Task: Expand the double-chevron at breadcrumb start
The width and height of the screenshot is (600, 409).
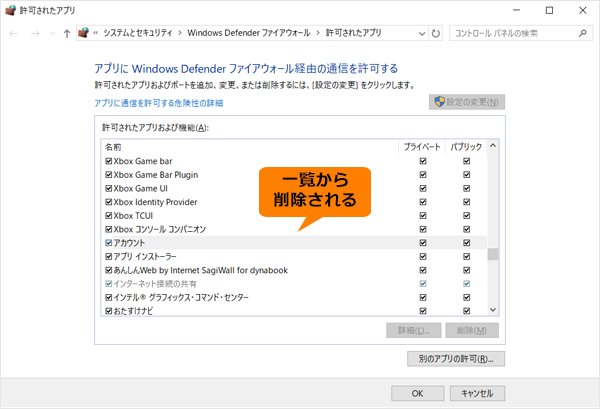Action: point(96,33)
